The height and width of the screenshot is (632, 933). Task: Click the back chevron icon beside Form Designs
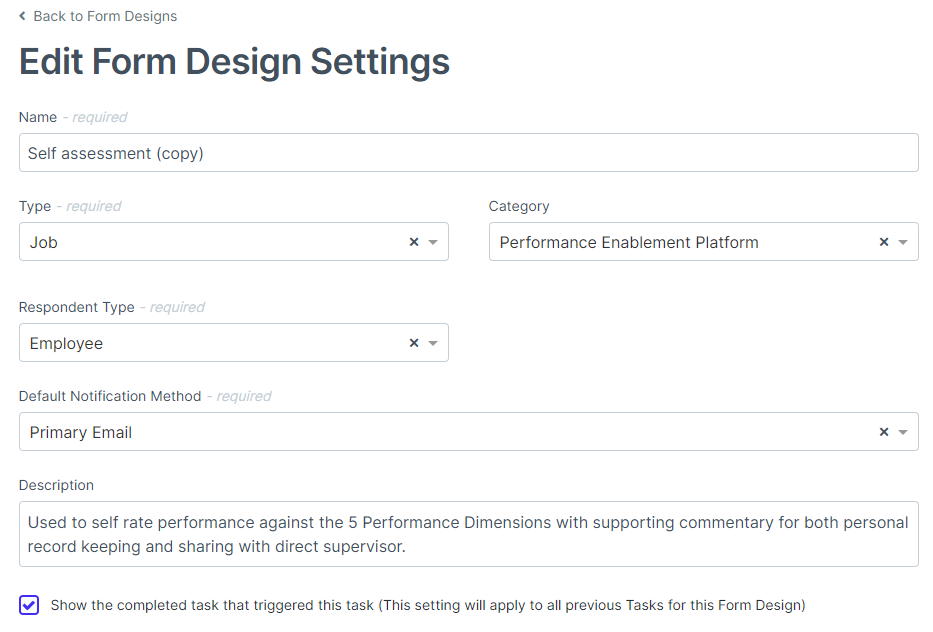(x=23, y=16)
